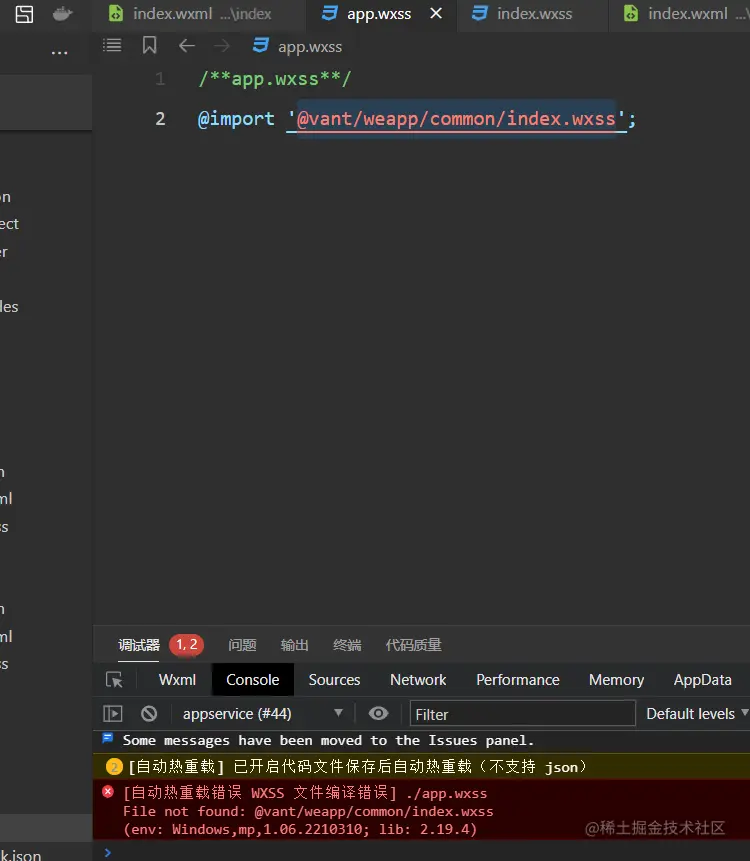This screenshot has height=861, width=750.
Task: Switch to Memory devtools tab
Action: [x=616, y=680]
